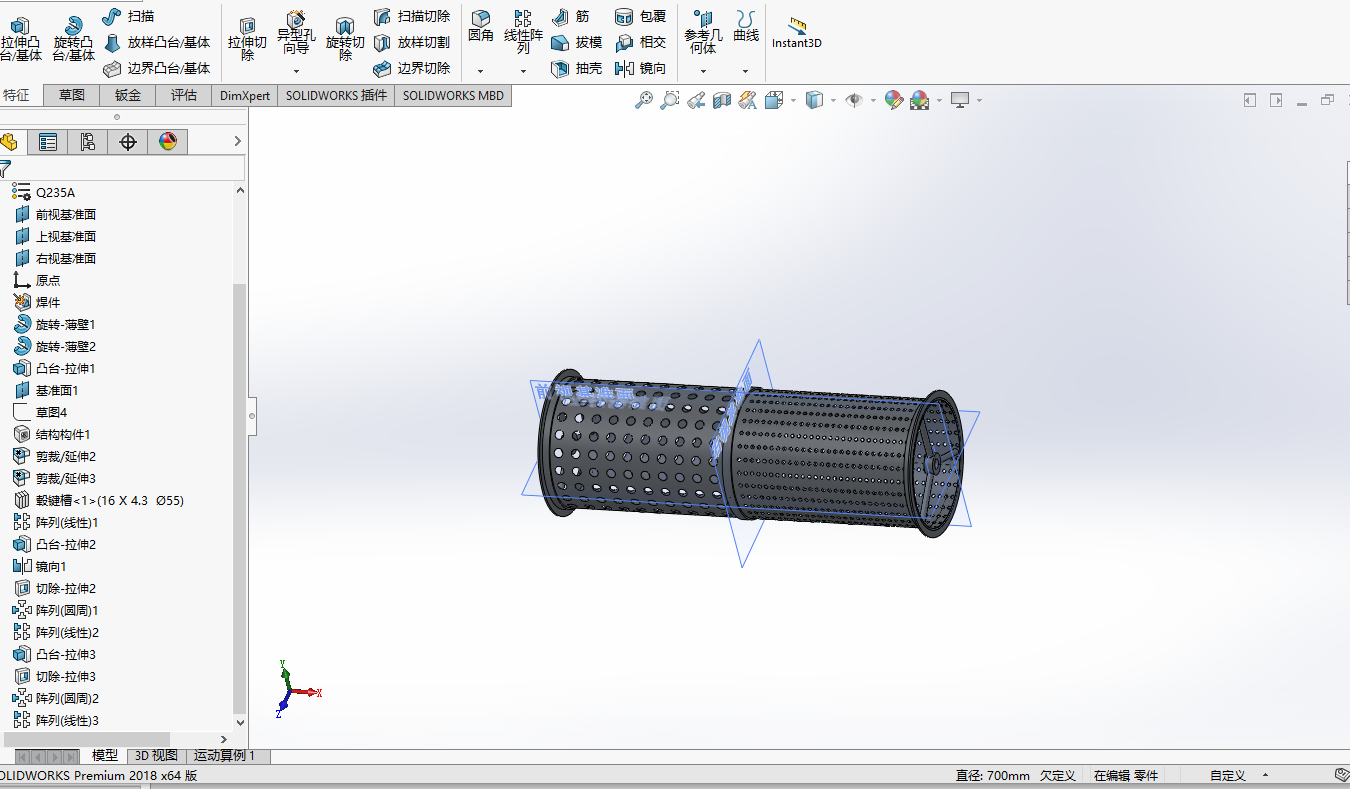Click the Dynamic Annotation Views icon

[x=747, y=100]
